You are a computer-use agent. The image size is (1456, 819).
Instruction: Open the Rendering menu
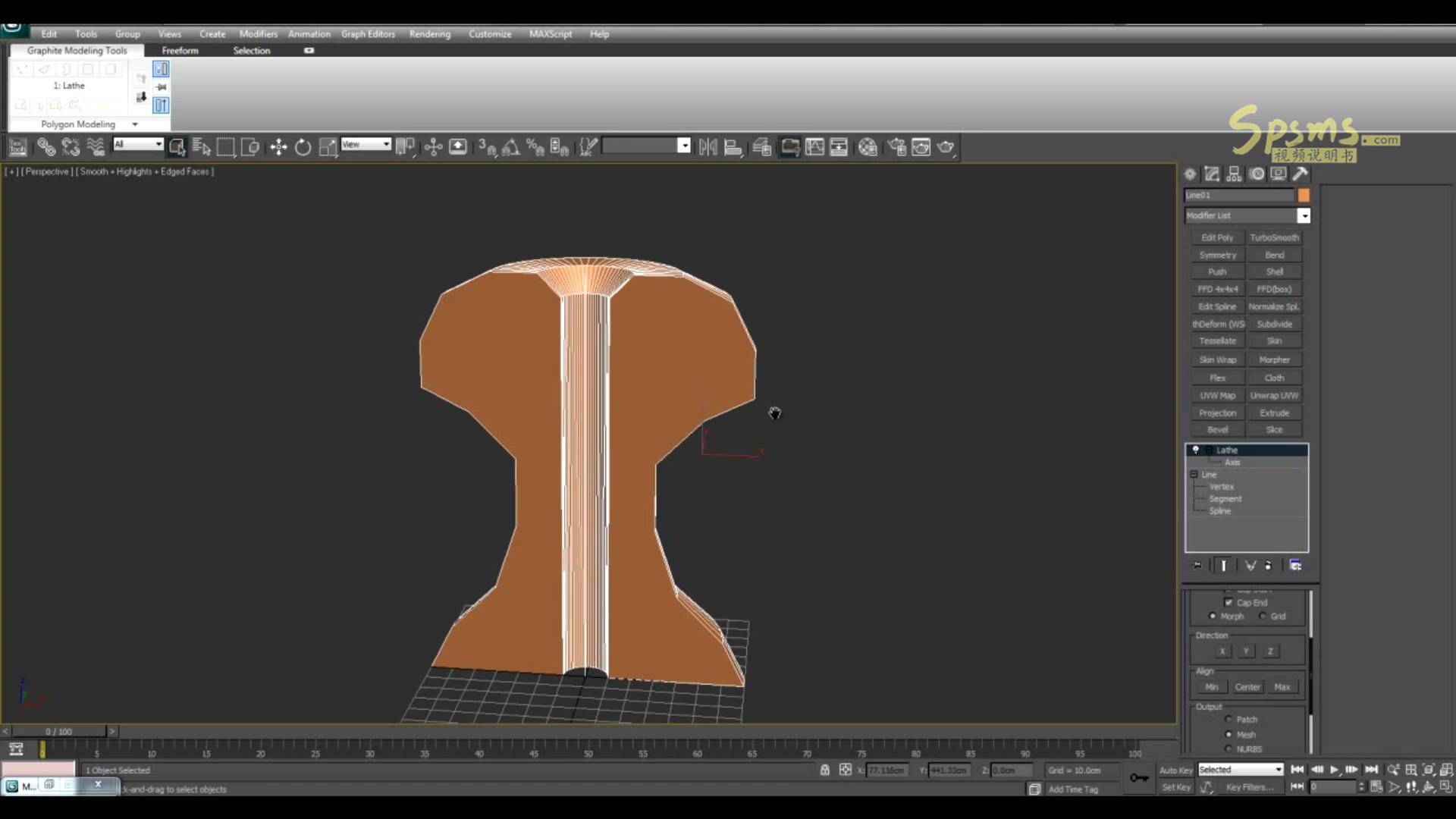pos(430,34)
